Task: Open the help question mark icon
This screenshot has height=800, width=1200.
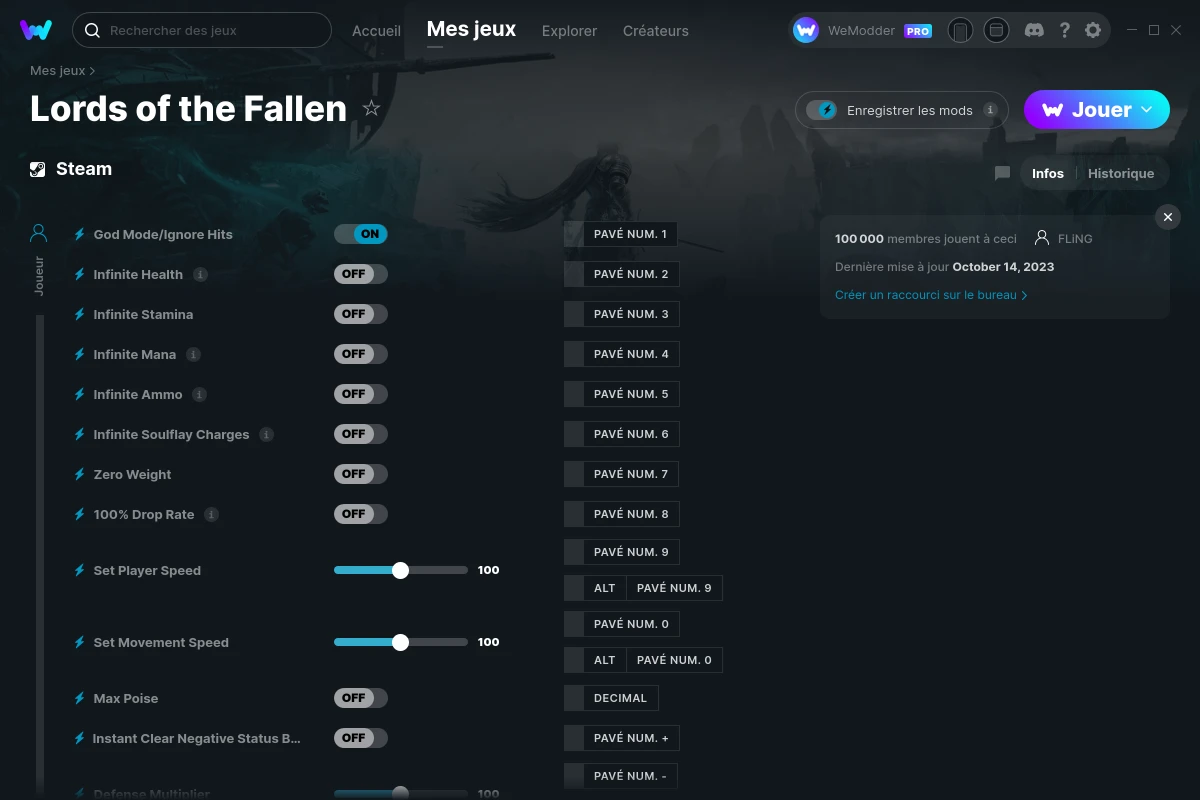Action: click(x=1064, y=30)
